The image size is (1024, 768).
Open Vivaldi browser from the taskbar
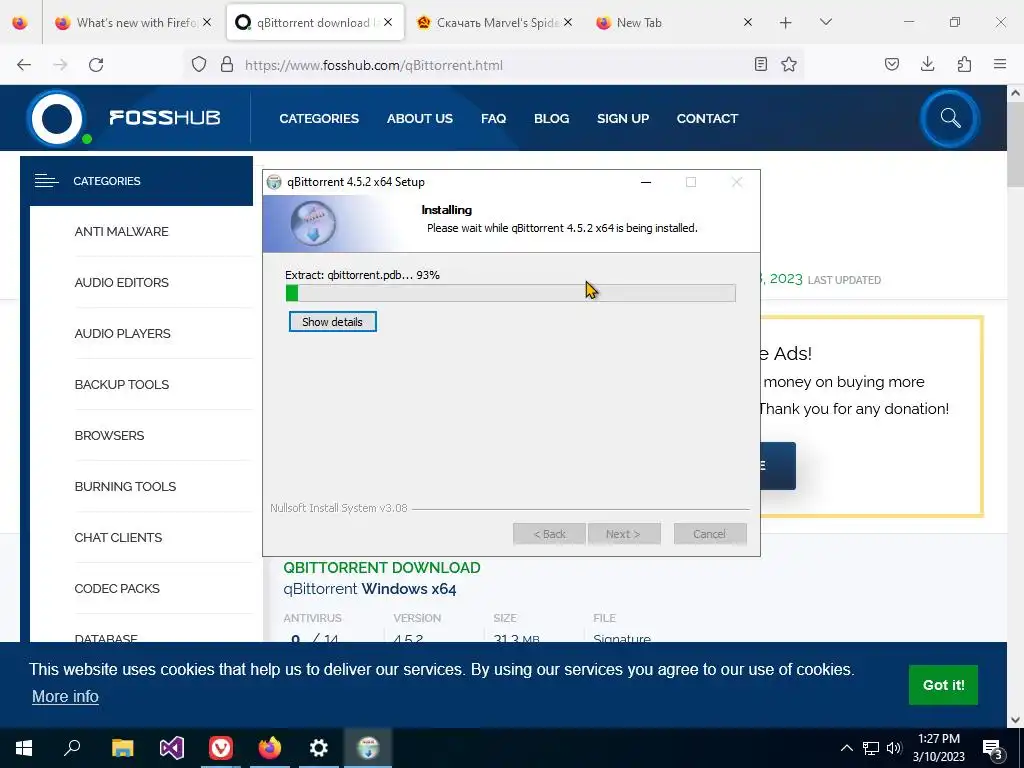coord(221,748)
